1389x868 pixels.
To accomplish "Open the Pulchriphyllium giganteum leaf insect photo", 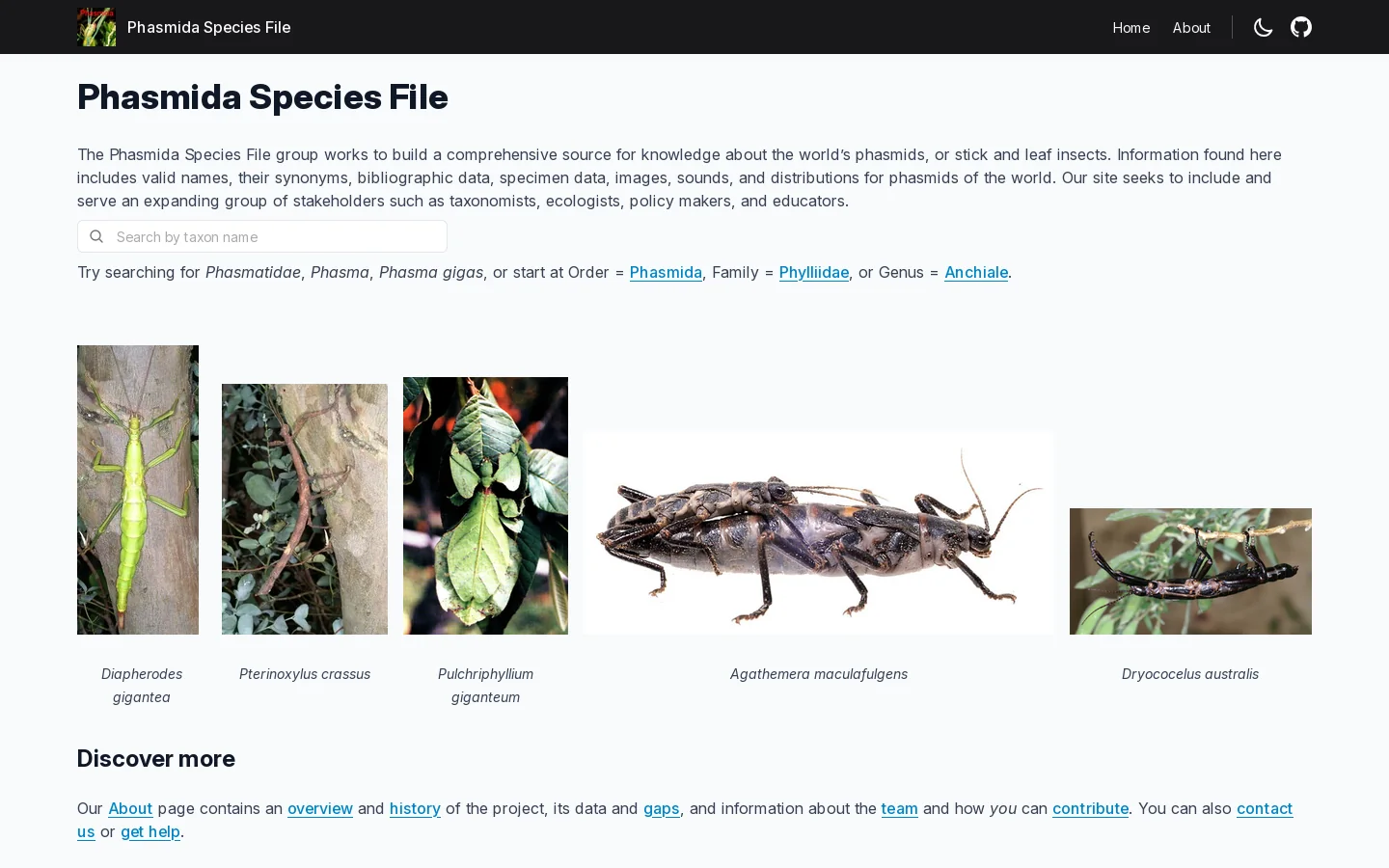I will (x=485, y=505).
